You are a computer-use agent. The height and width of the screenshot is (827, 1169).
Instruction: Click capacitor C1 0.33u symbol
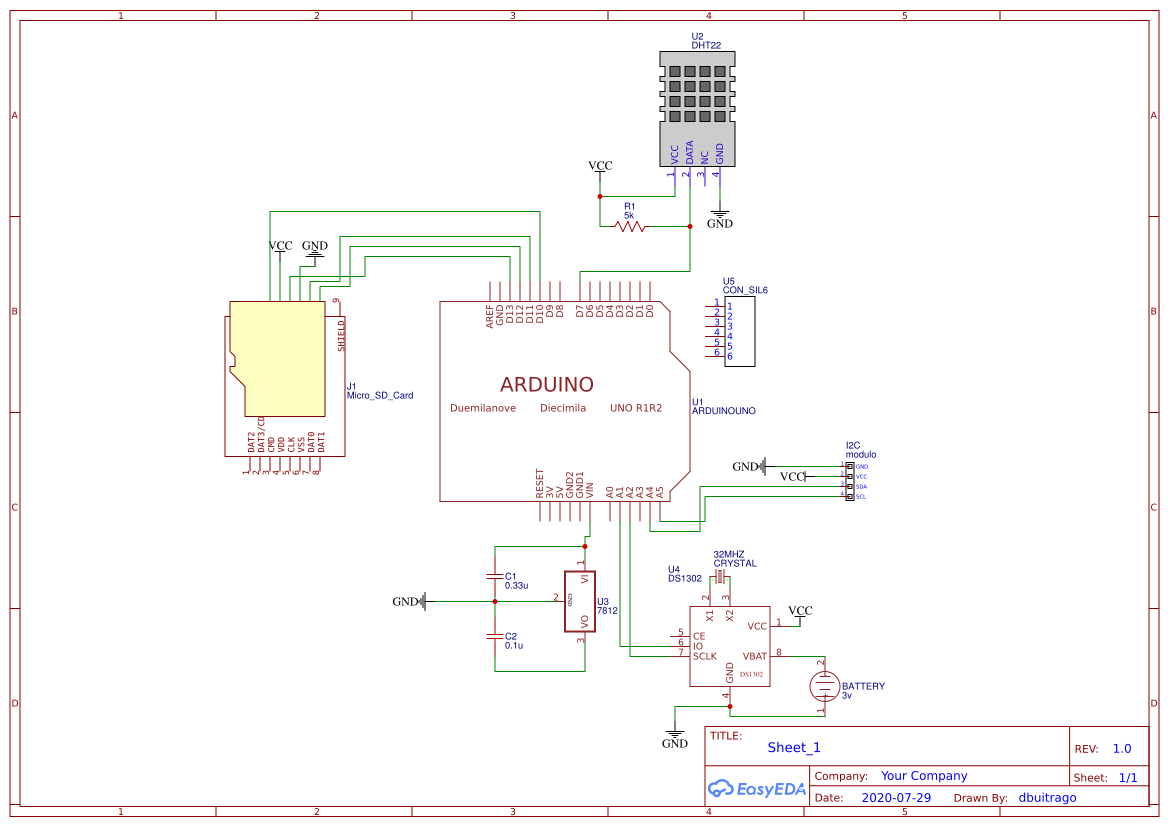pyautogui.click(x=494, y=578)
